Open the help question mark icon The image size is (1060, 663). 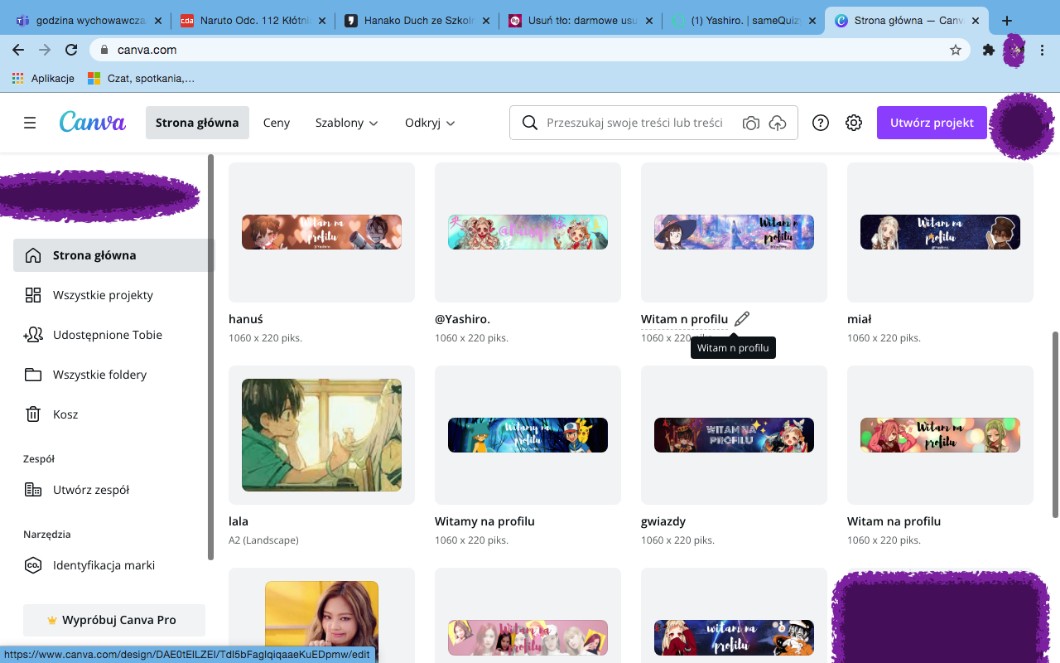[820, 123]
